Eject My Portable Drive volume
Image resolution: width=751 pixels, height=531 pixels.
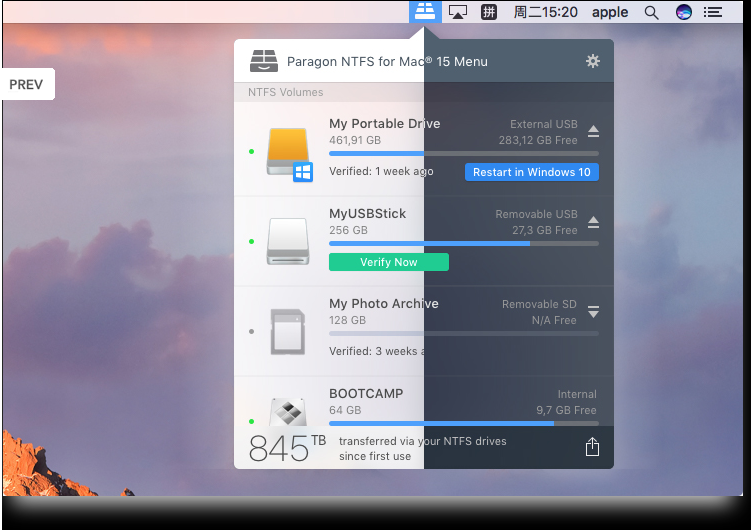coord(593,131)
